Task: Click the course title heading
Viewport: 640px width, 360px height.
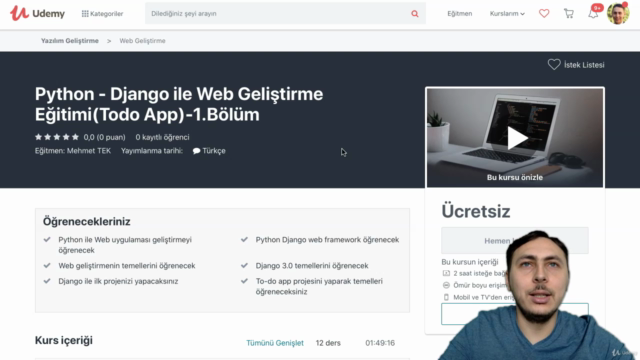Action: point(179,104)
